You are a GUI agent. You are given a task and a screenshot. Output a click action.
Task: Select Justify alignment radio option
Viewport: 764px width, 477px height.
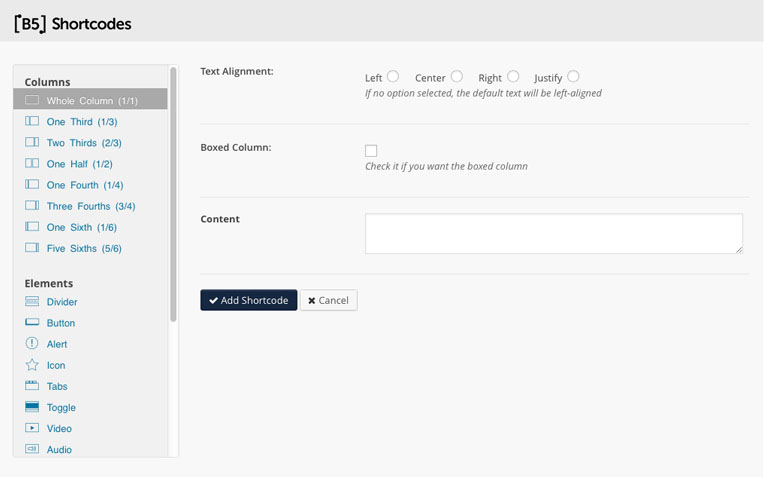click(x=573, y=76)
